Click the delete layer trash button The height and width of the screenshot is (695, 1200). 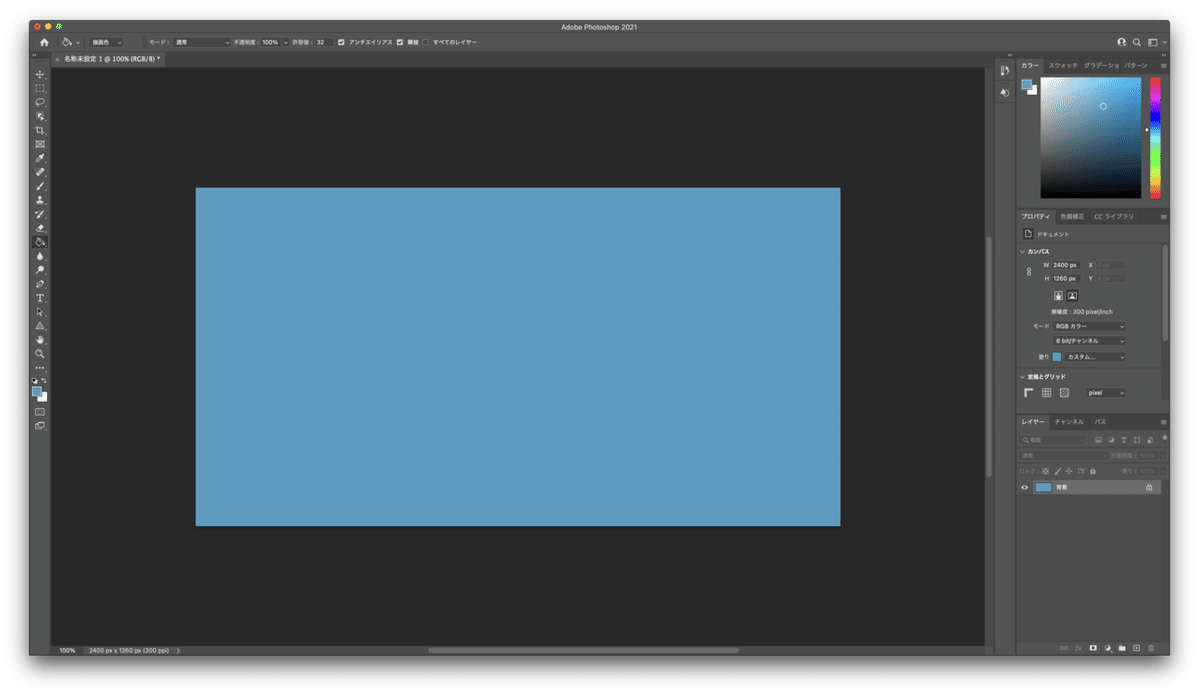[x=1151, y=648]
